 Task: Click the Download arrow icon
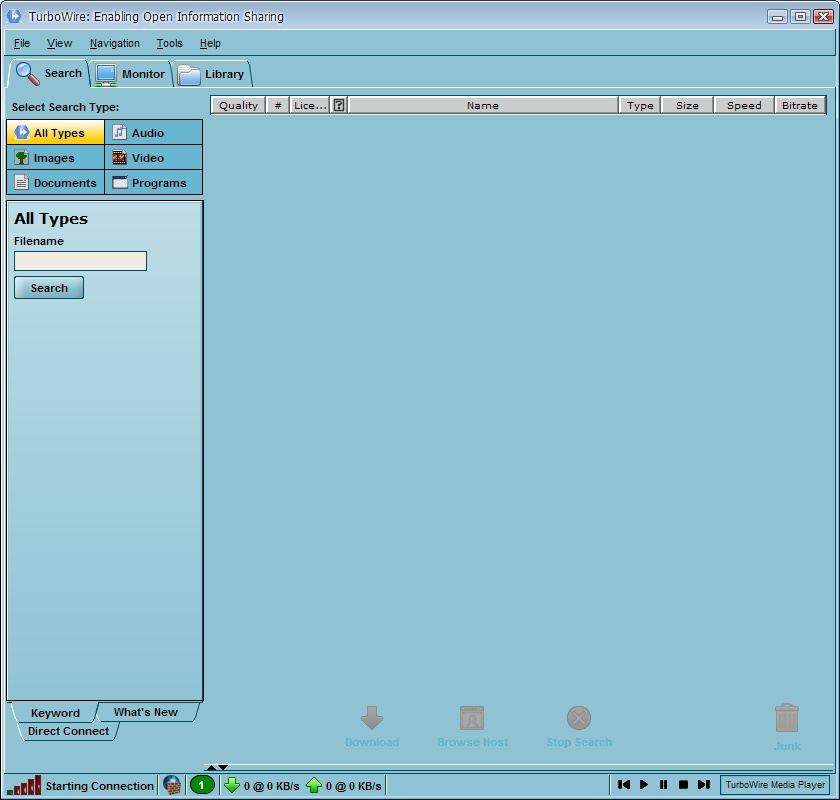click(372, 718)
